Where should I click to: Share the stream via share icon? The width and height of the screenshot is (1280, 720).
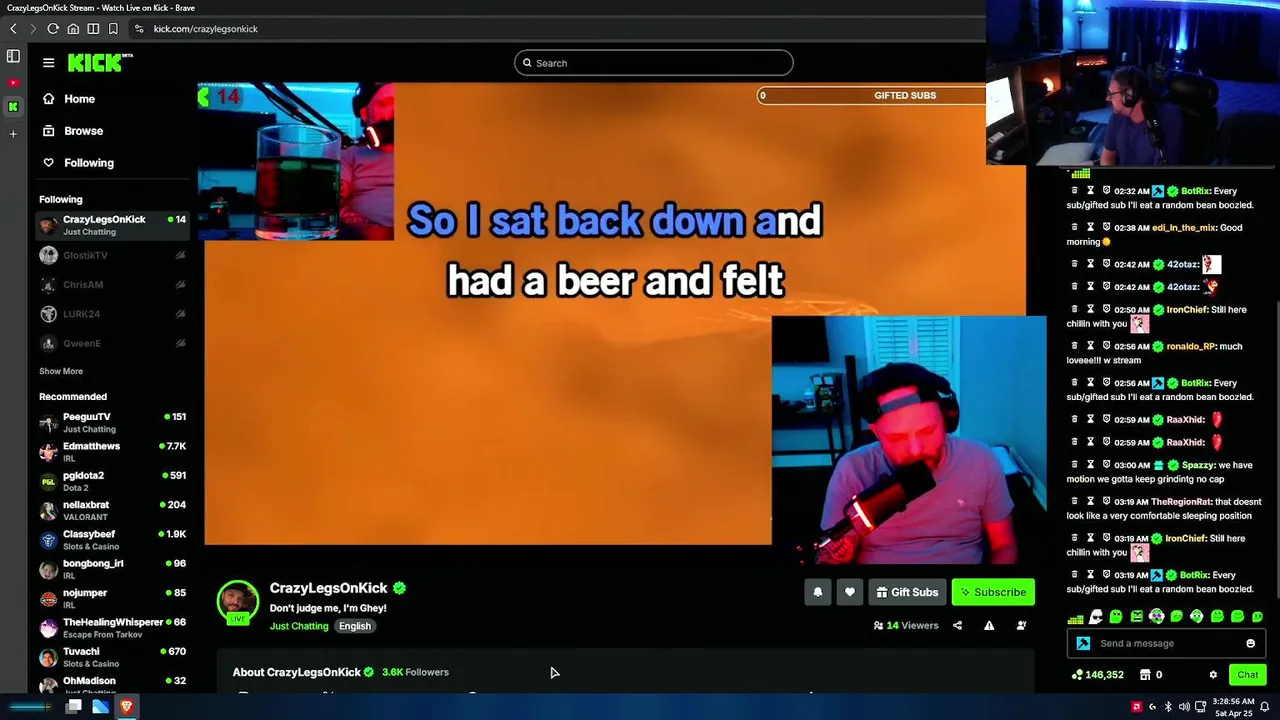point(957,626)
